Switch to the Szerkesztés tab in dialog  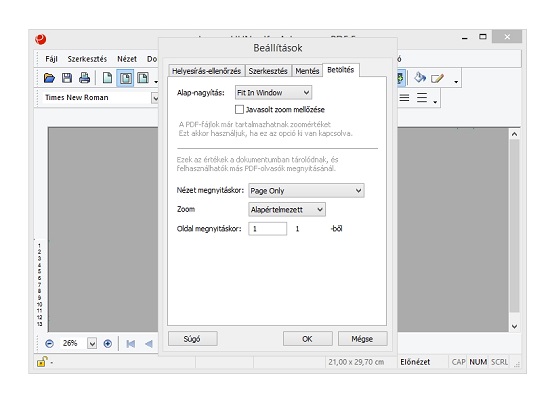pos(268,71)
